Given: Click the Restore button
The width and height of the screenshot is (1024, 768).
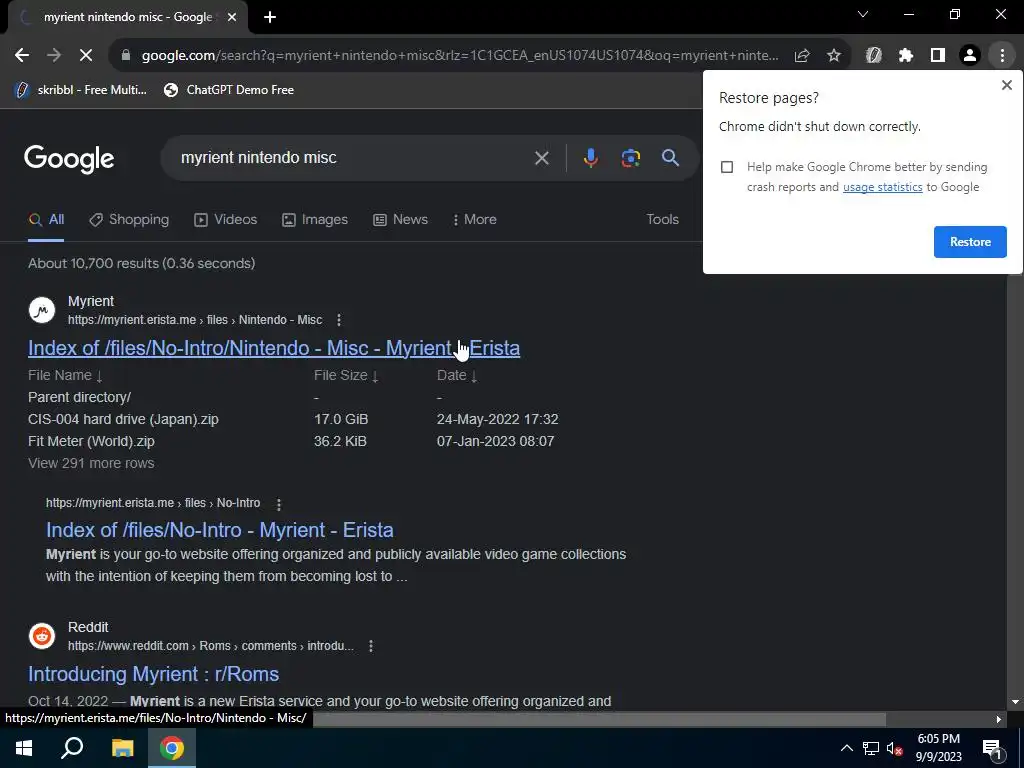Looking at the screenshot, I should [970, 242].
